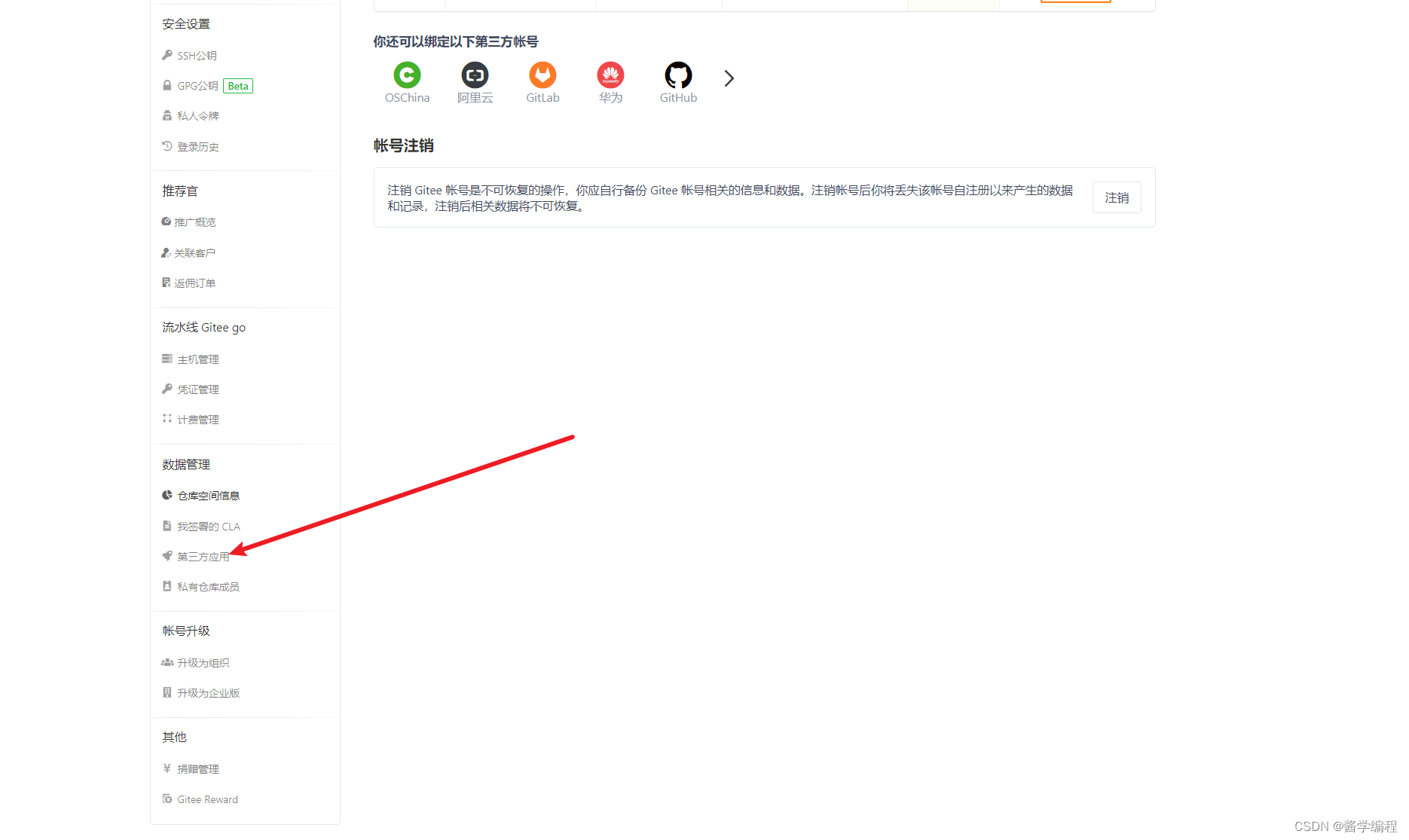Click 注销 to deactivate Gitee account
Viewport: 1409px width, 840px height.
pyautogui.click(x=1117, y=197)
